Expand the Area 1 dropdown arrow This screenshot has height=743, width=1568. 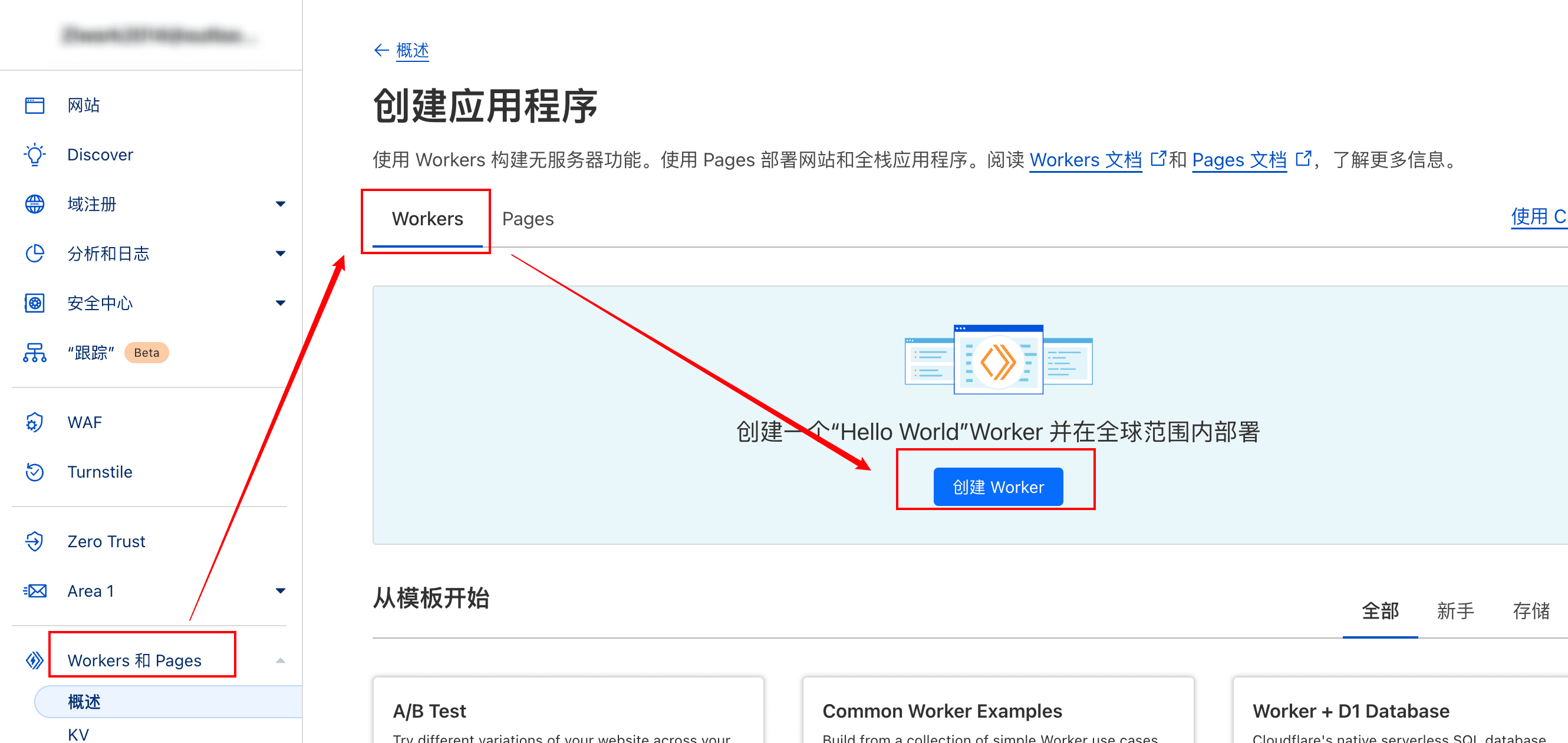[x=280, y=591]
